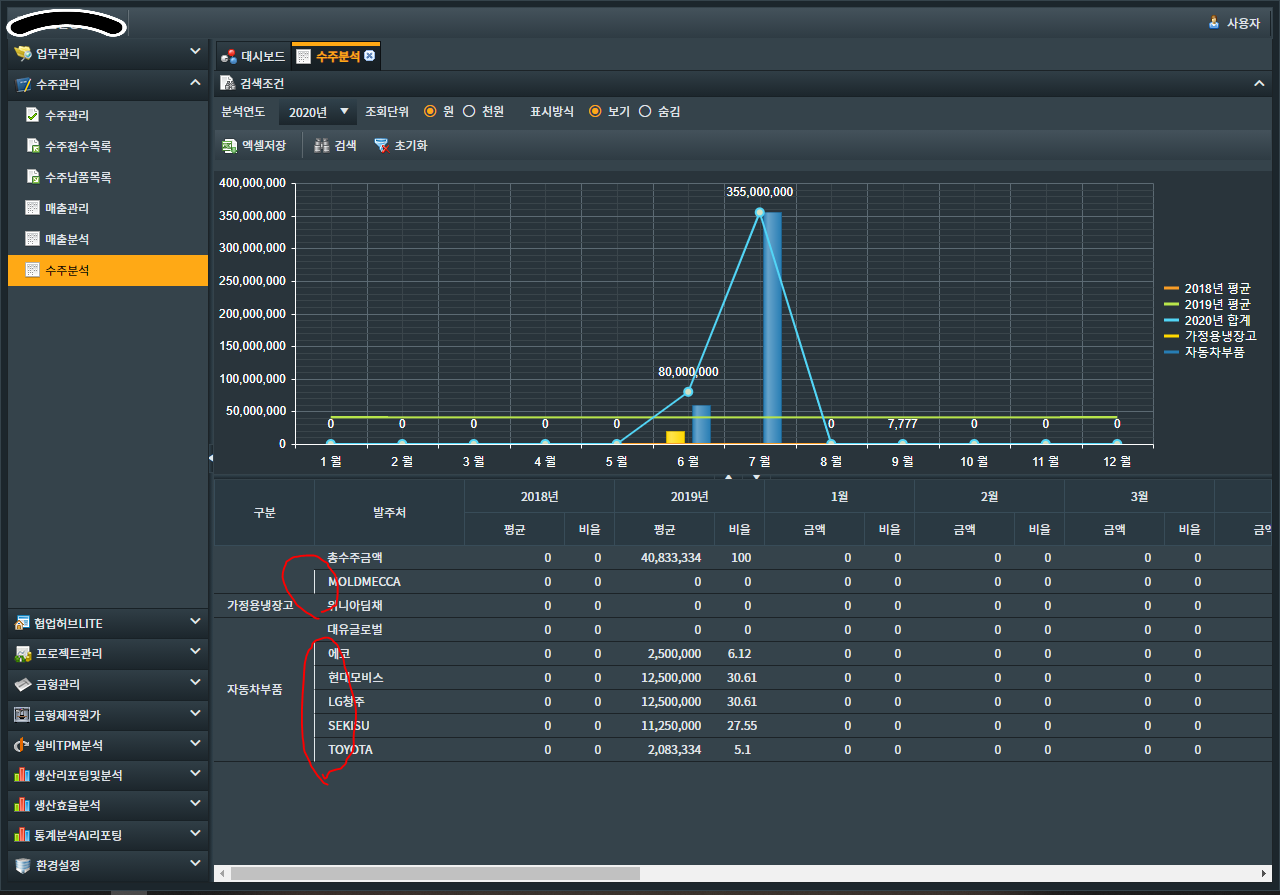Select the 천원 unit radio button
The image size is (1280, 895).
469,112
